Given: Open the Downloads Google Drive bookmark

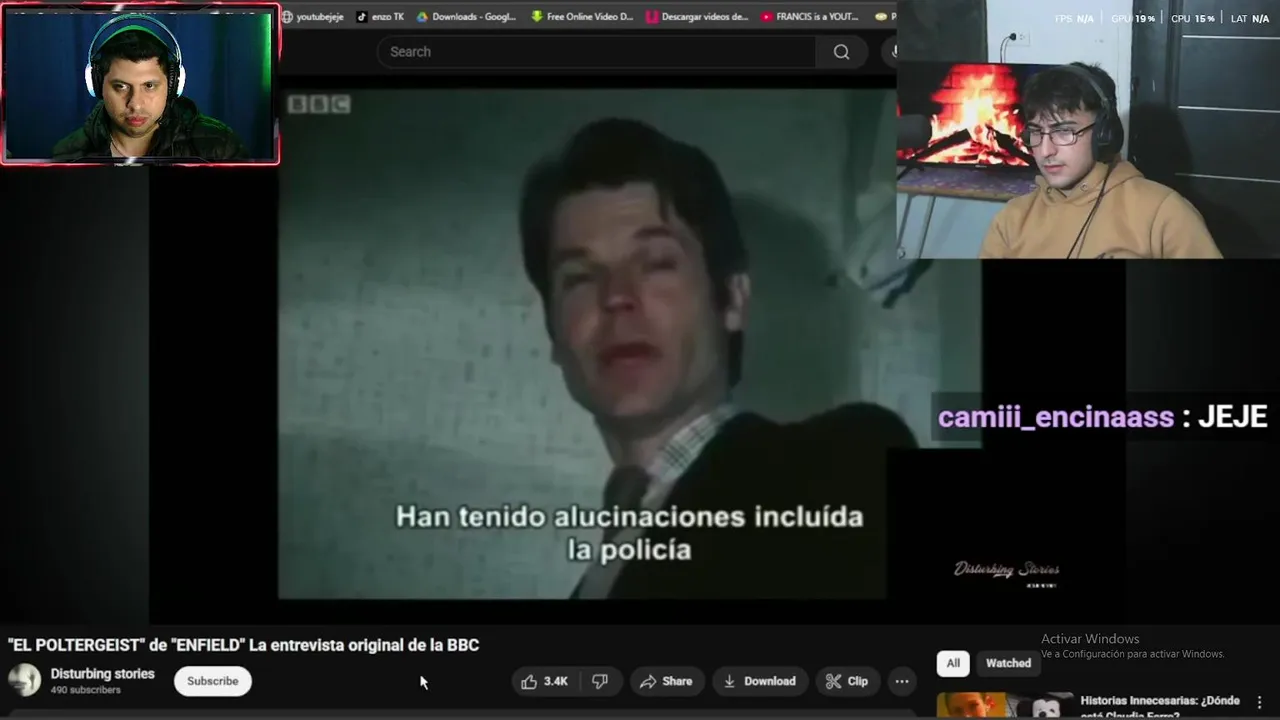Looking at the screenshot, I should [x=466, y=17].
